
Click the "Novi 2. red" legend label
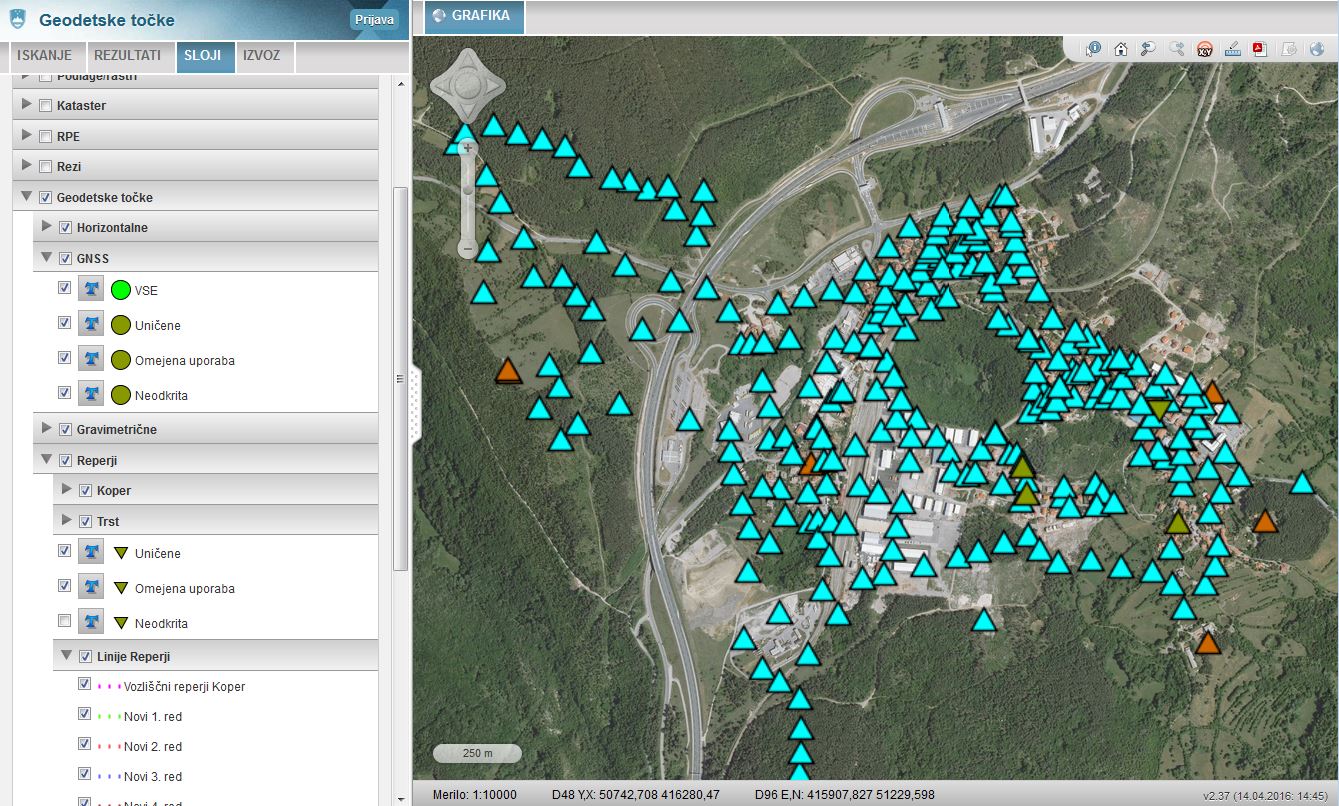pos(152,747)
